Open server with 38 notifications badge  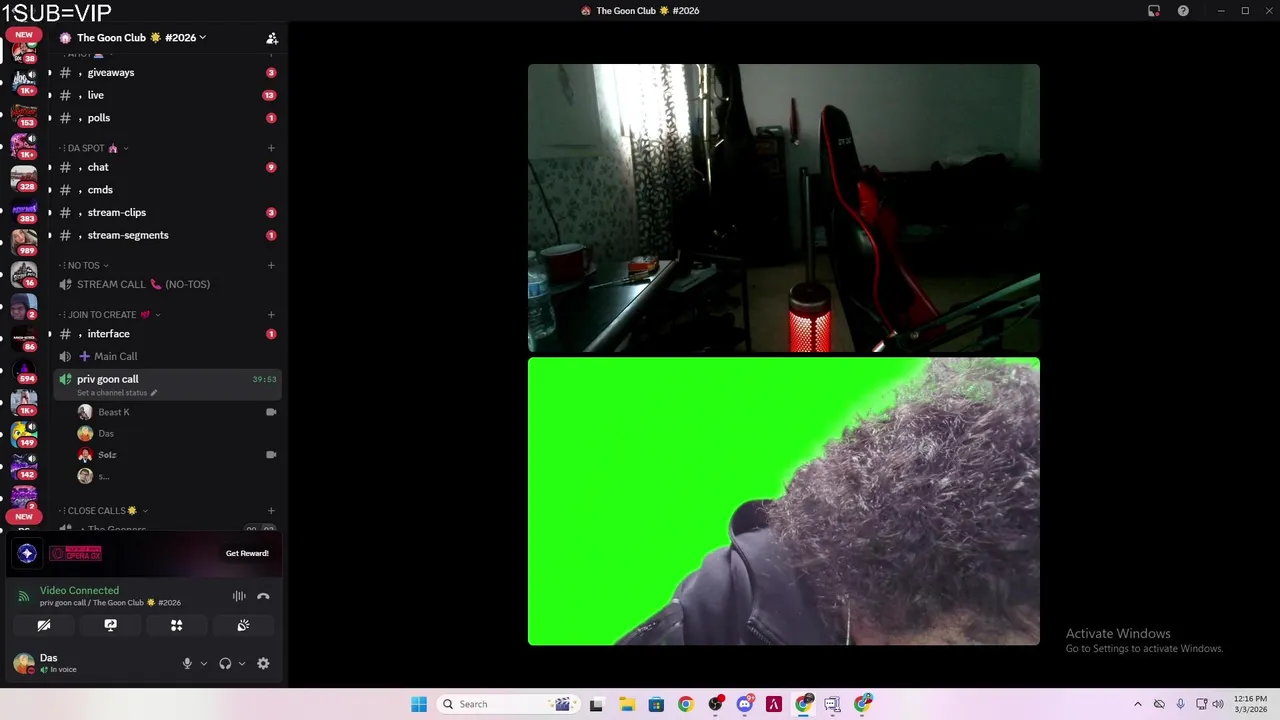pyautogui.click(x=24, y=50)
